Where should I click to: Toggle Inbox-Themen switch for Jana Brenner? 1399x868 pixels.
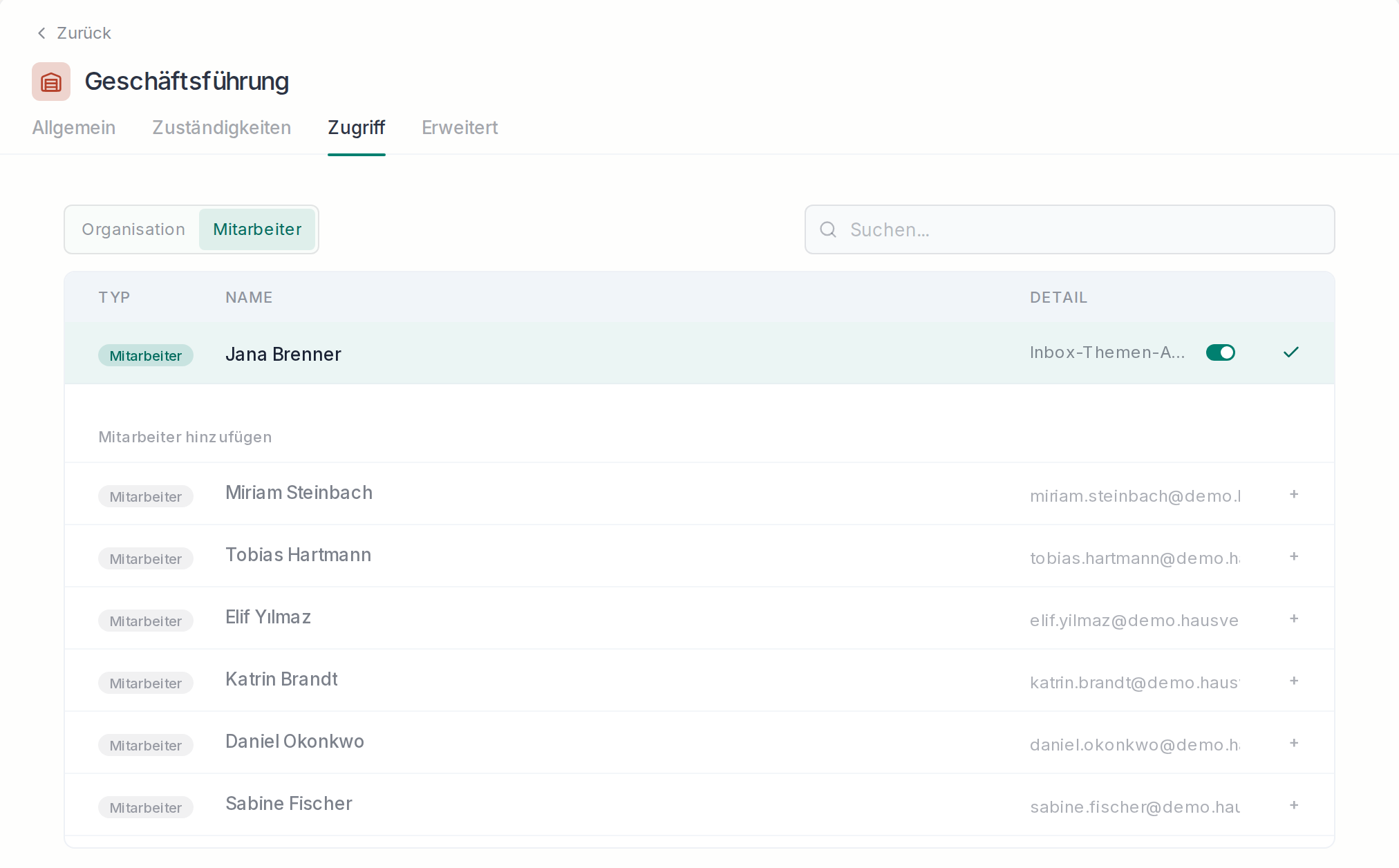(x=1221, y=352)
